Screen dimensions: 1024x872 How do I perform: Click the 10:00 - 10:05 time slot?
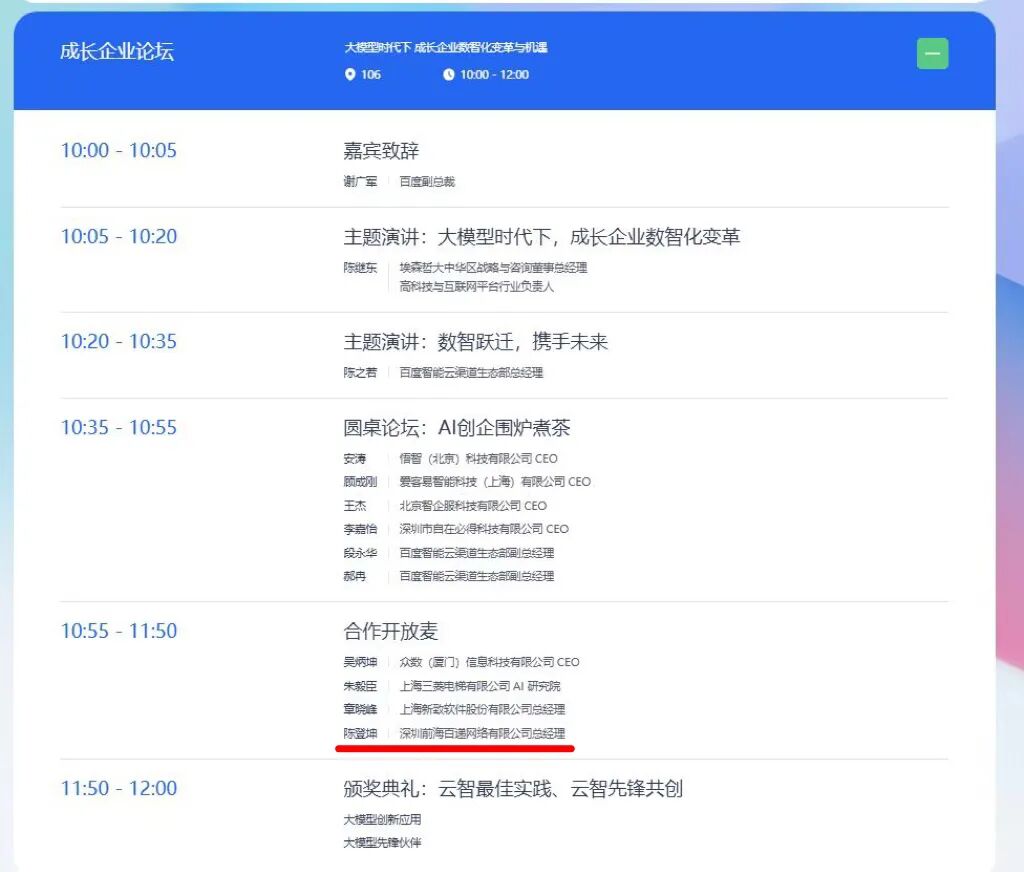tap(119, 150)
